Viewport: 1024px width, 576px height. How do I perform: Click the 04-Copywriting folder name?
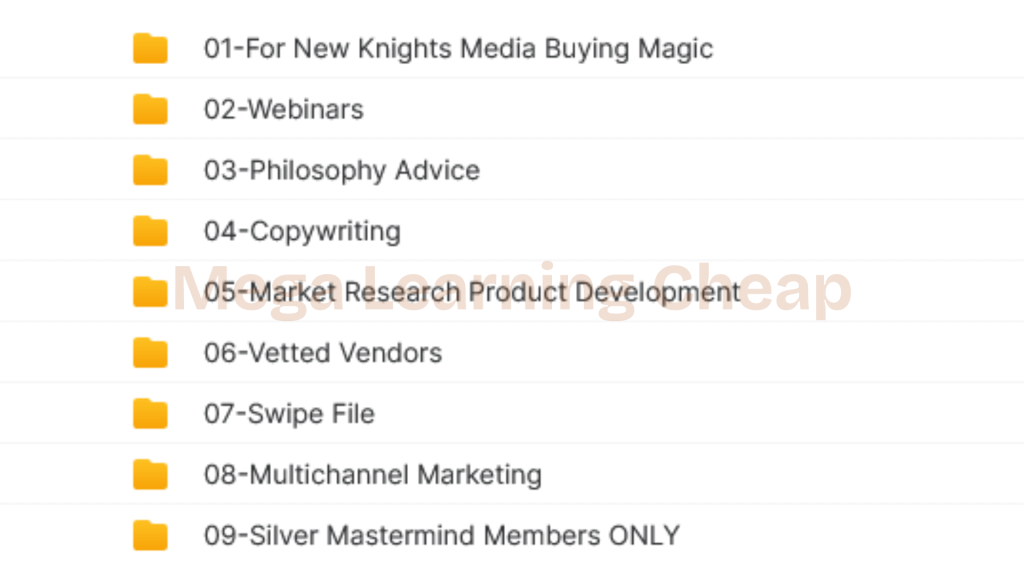tap(302, 231)
